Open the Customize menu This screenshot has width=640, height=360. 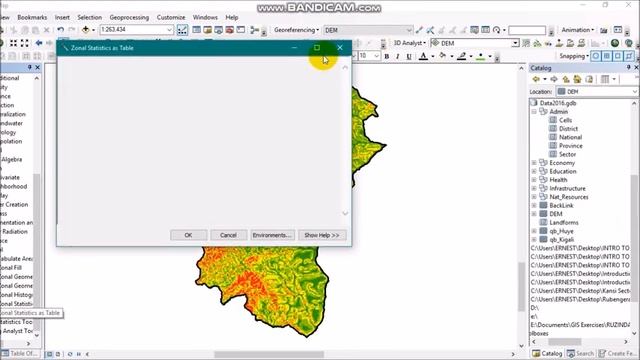[171, 18]
